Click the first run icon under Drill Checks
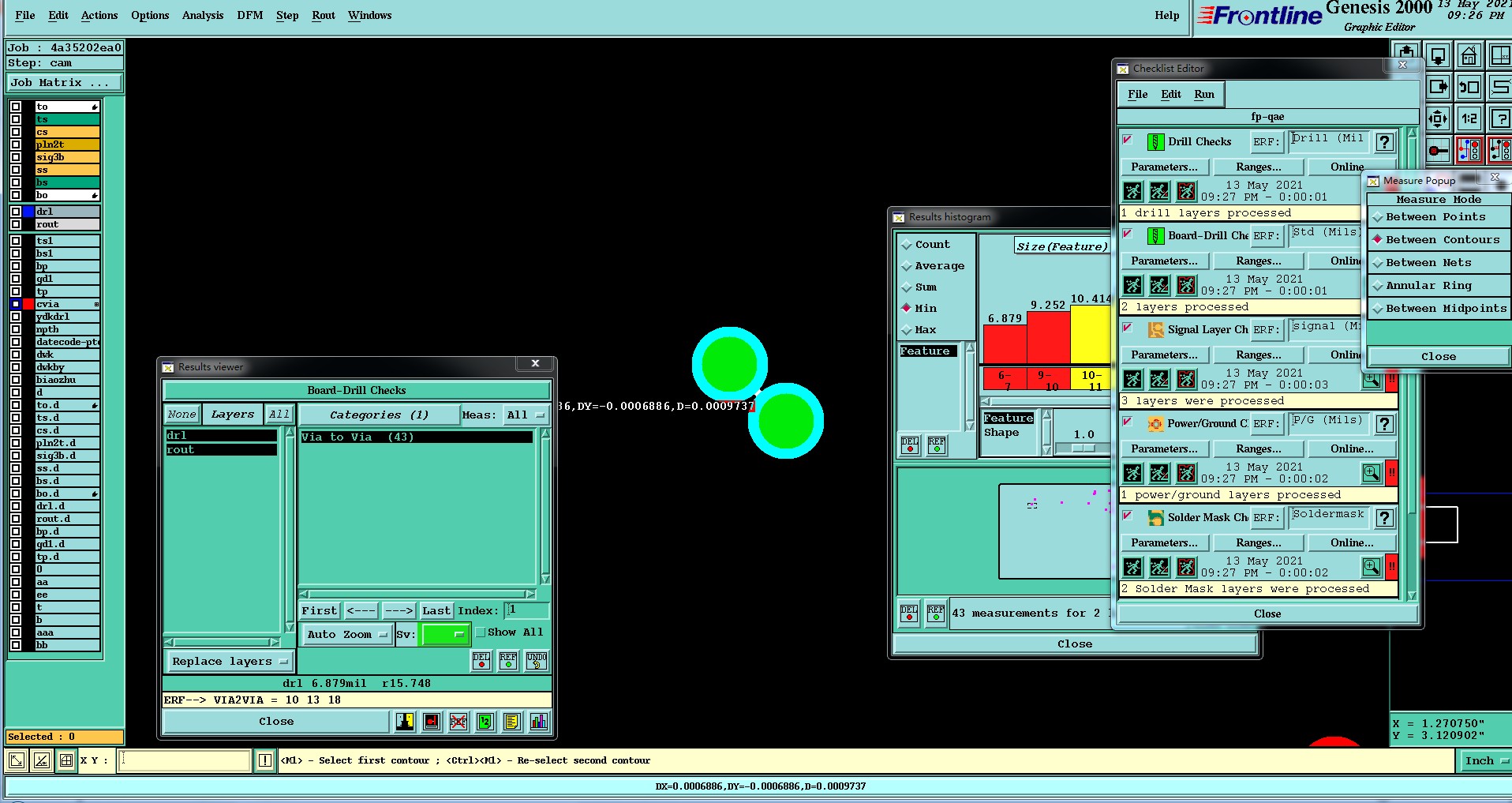1512x803 pixels. pyautogui.click(x=1132, y=191)
